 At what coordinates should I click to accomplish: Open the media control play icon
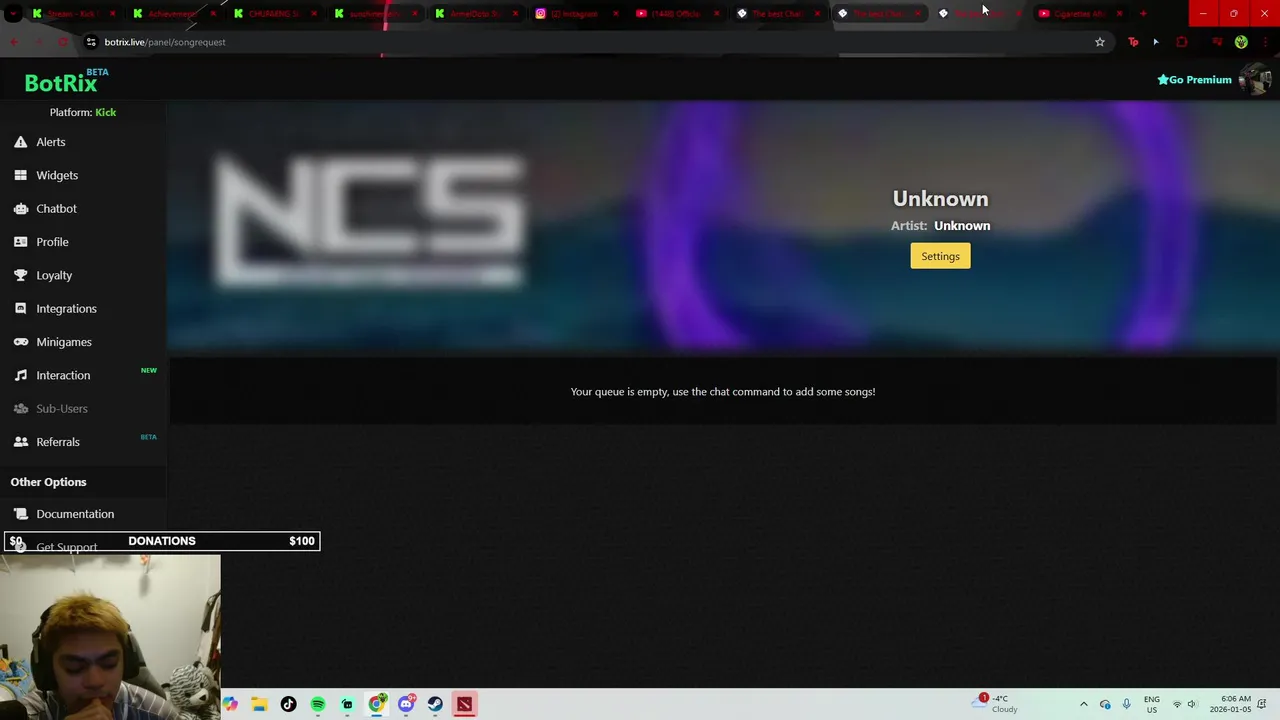click(1156, 42)
